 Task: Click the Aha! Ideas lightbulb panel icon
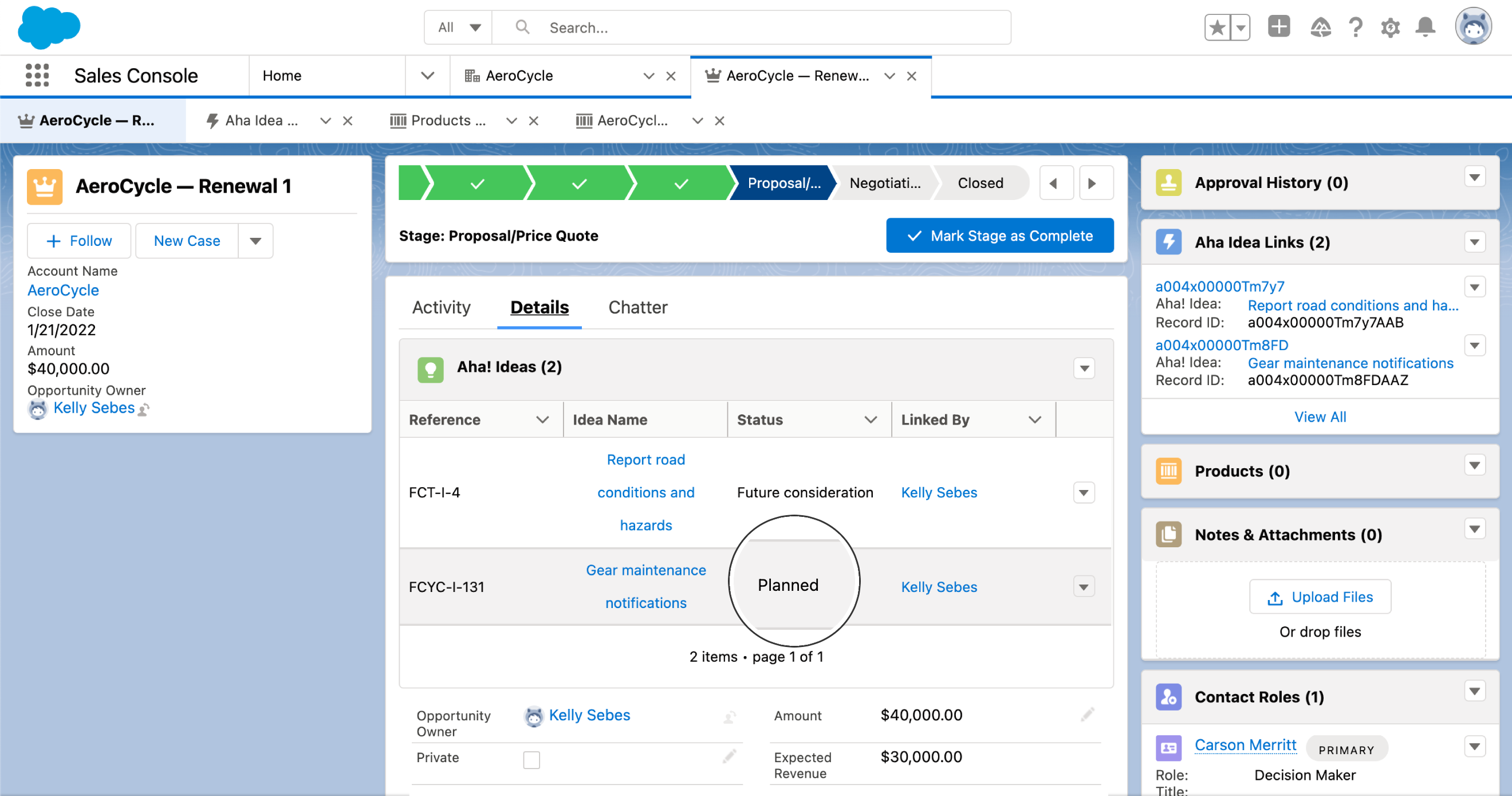(431, 368)
